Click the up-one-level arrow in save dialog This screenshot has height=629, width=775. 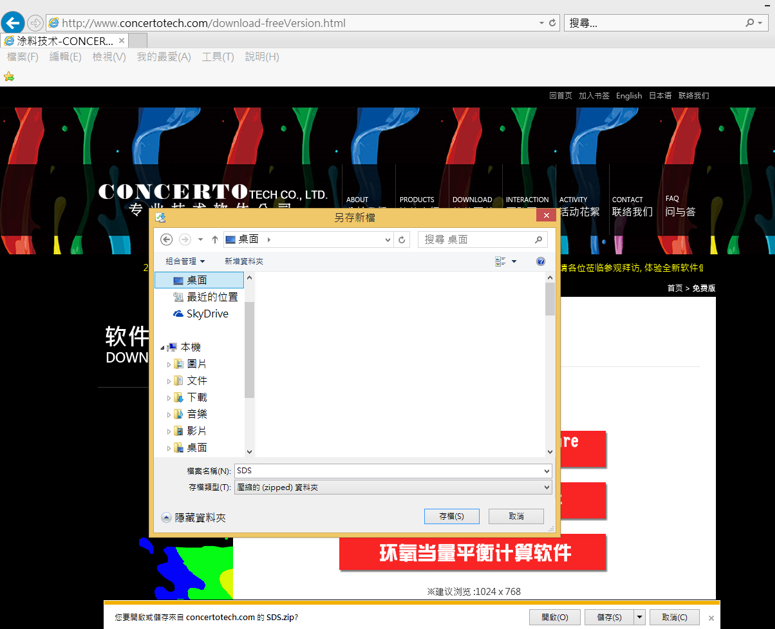point(214,240)
